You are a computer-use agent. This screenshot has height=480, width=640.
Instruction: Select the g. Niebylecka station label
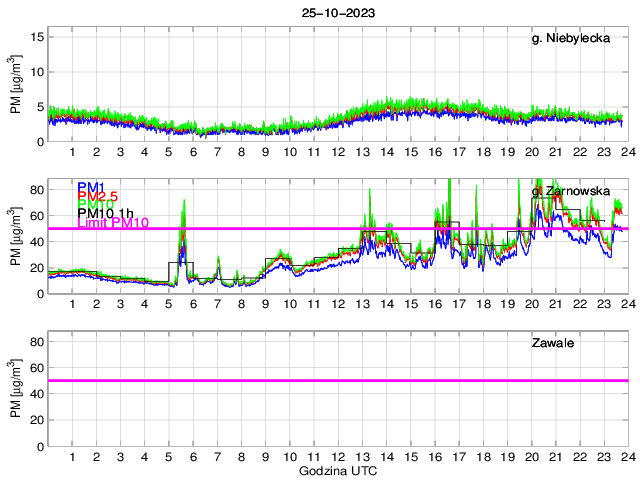point(575,38)
